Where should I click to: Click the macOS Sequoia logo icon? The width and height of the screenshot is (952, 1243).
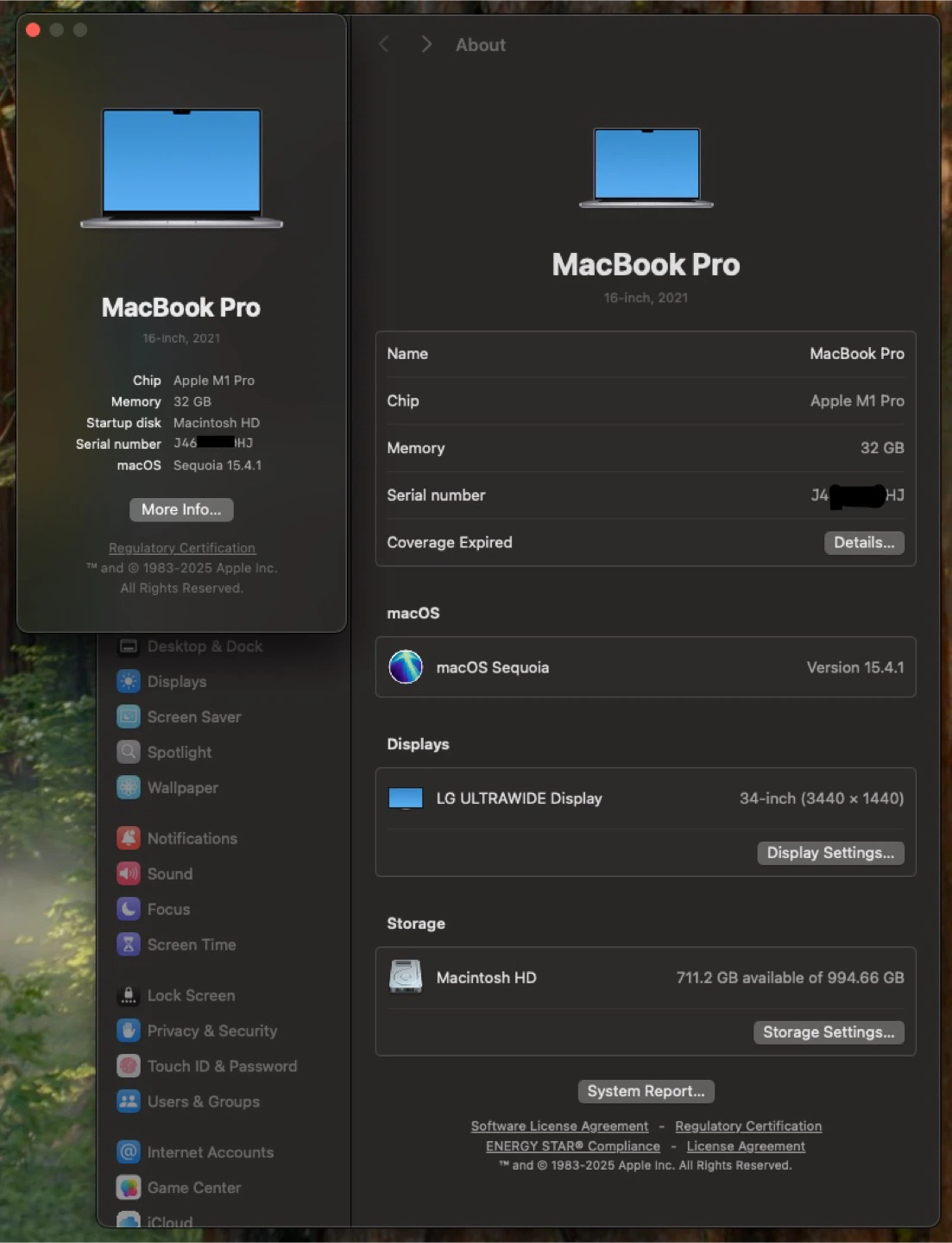point(406,667)
